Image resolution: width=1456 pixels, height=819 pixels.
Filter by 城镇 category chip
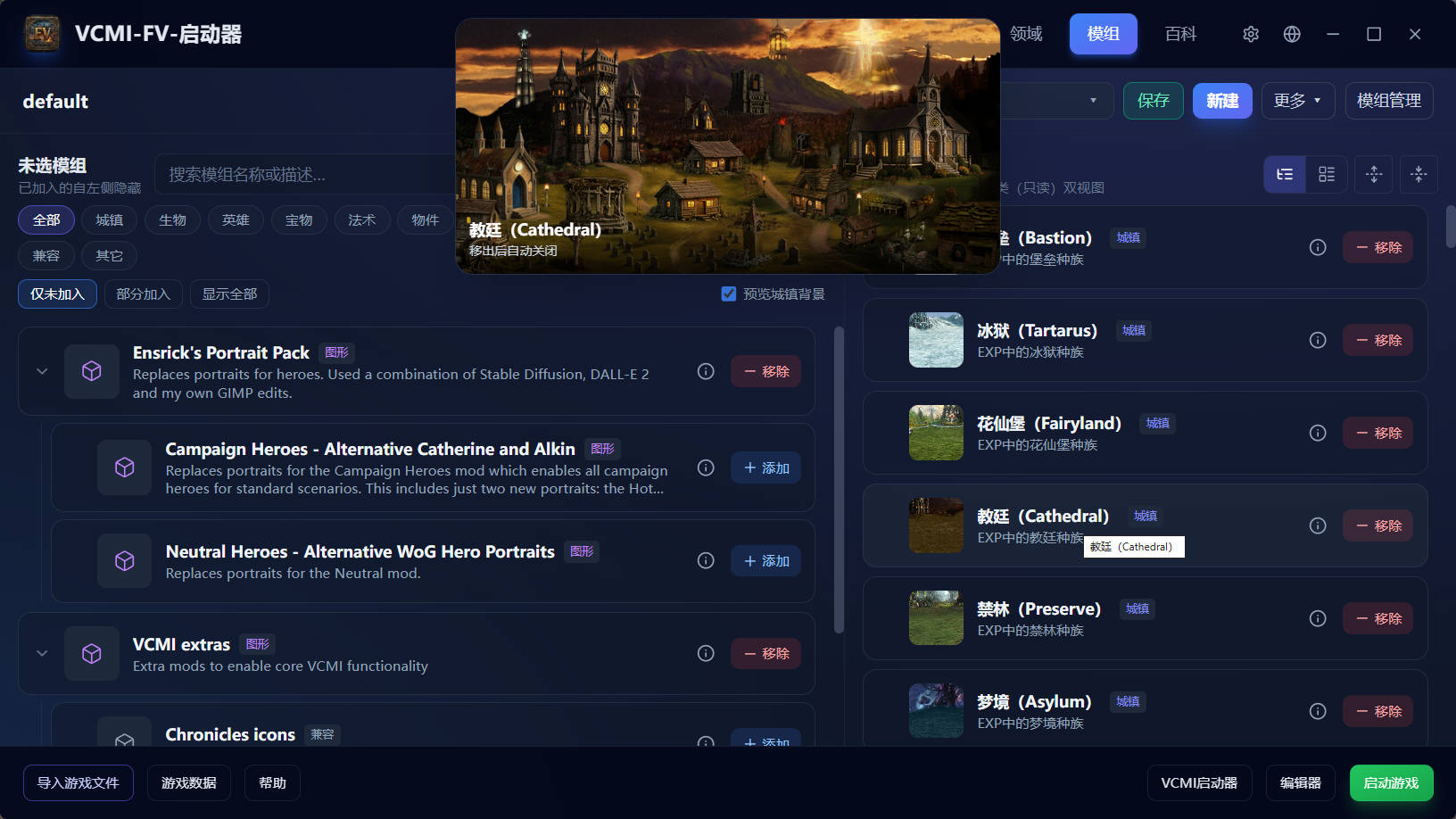110,219
